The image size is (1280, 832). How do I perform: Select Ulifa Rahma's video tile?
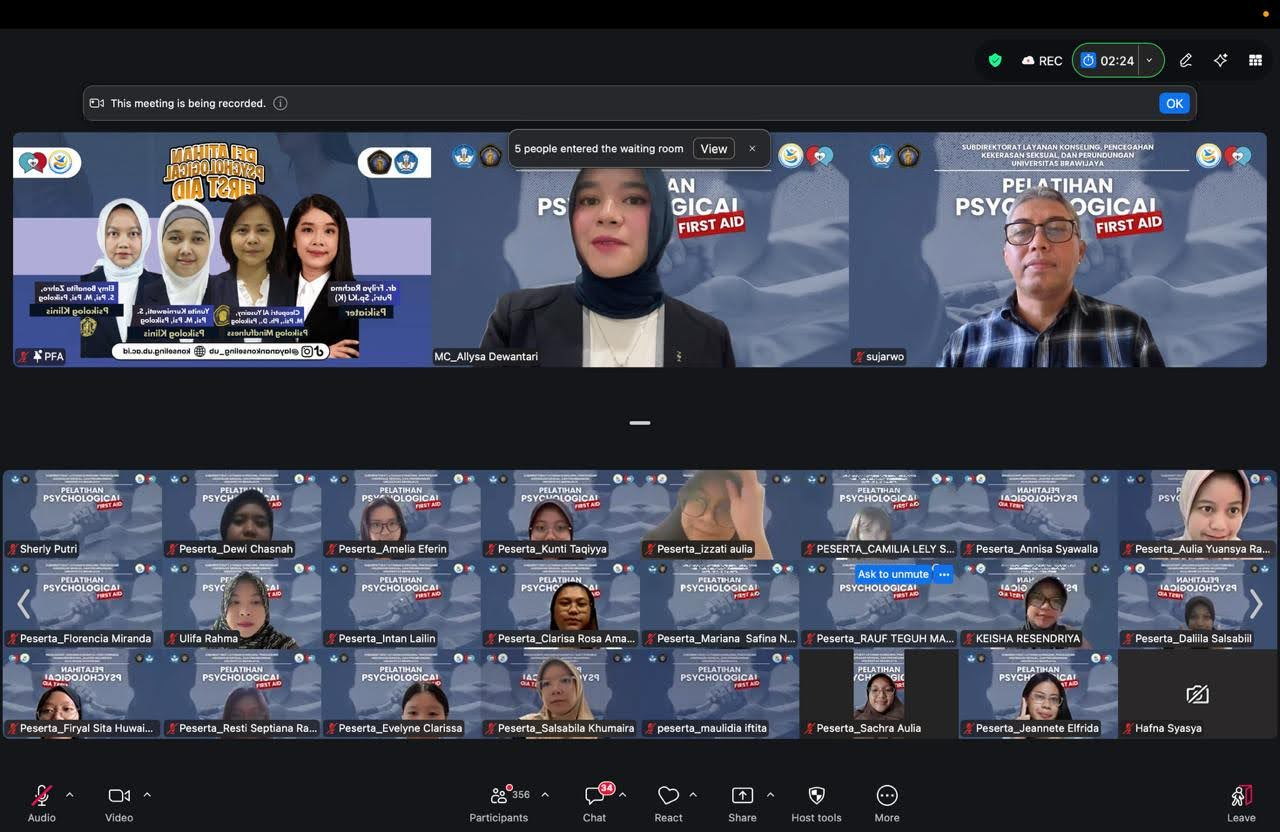click(242, 604)
